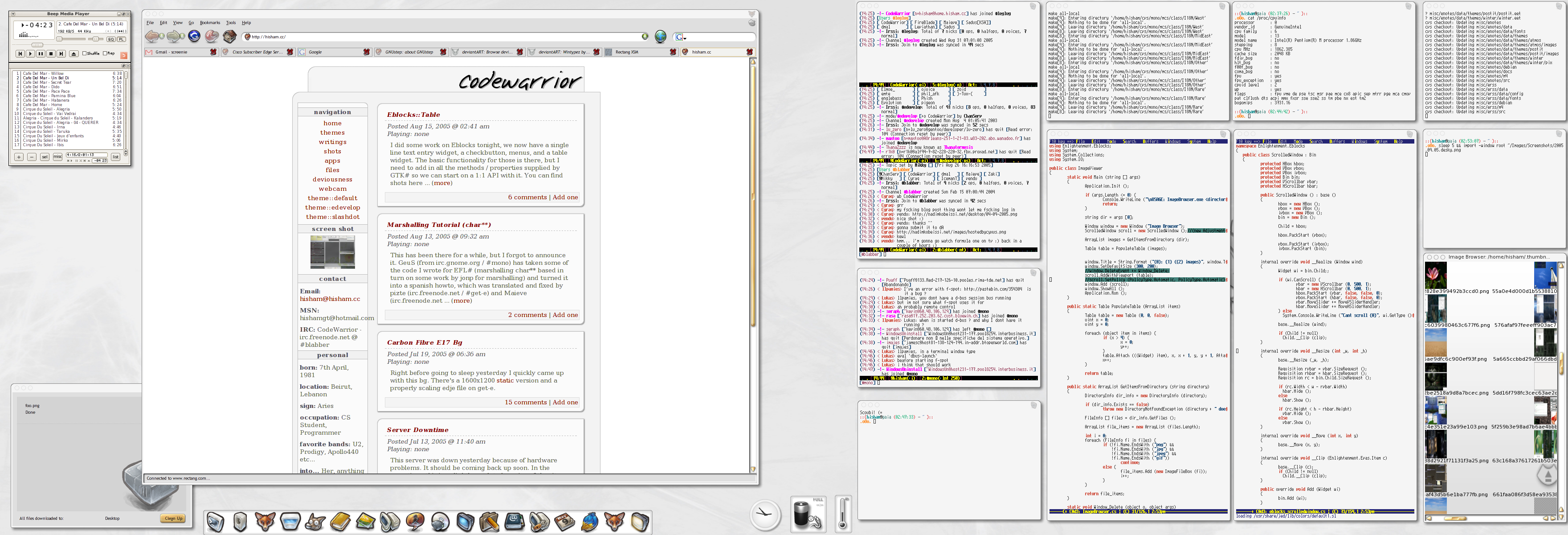Launch the terminal icon in the dock
The width and height of the screenshot is (1568, 535).
coord(216,522)
